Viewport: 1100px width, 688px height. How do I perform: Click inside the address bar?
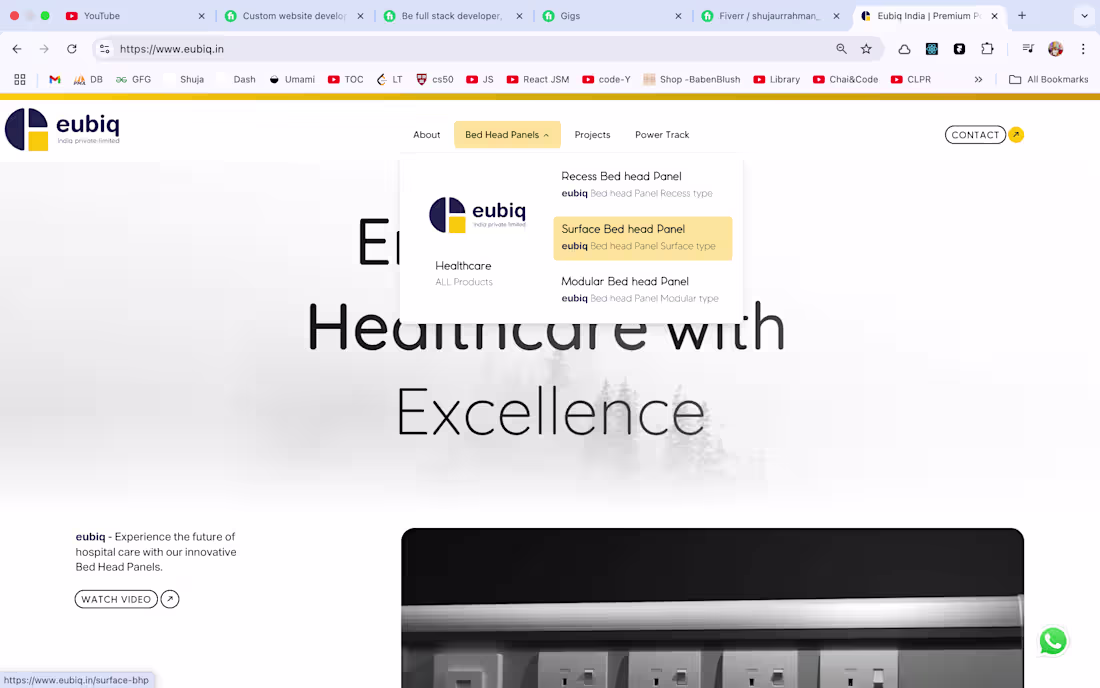click(x=400, y=48)
